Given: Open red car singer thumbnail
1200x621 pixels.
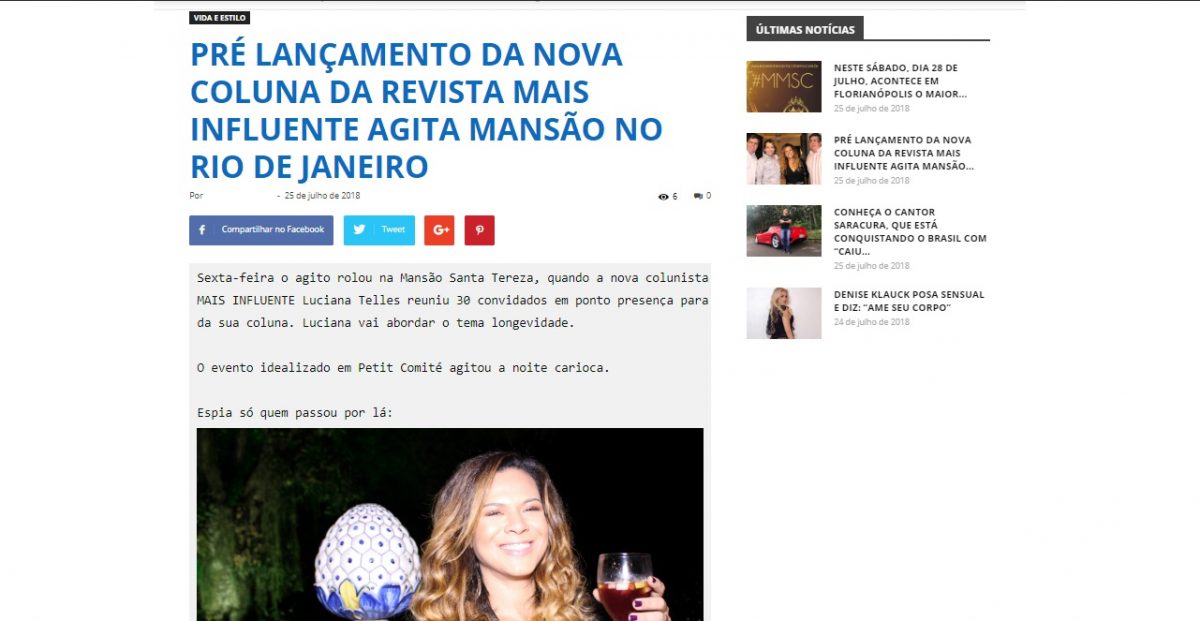Looking at the screenshot, I should [x=784, y=231].
